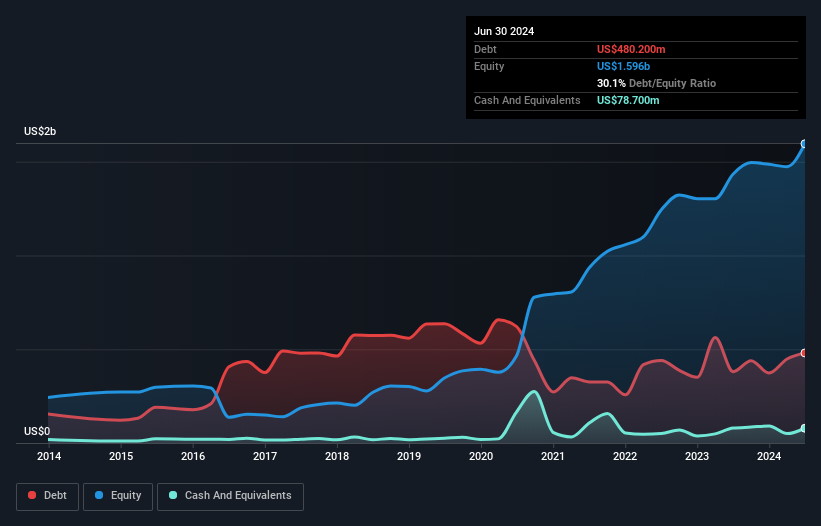Click the Cash And Equivalents tooltip label

point(527,100)
